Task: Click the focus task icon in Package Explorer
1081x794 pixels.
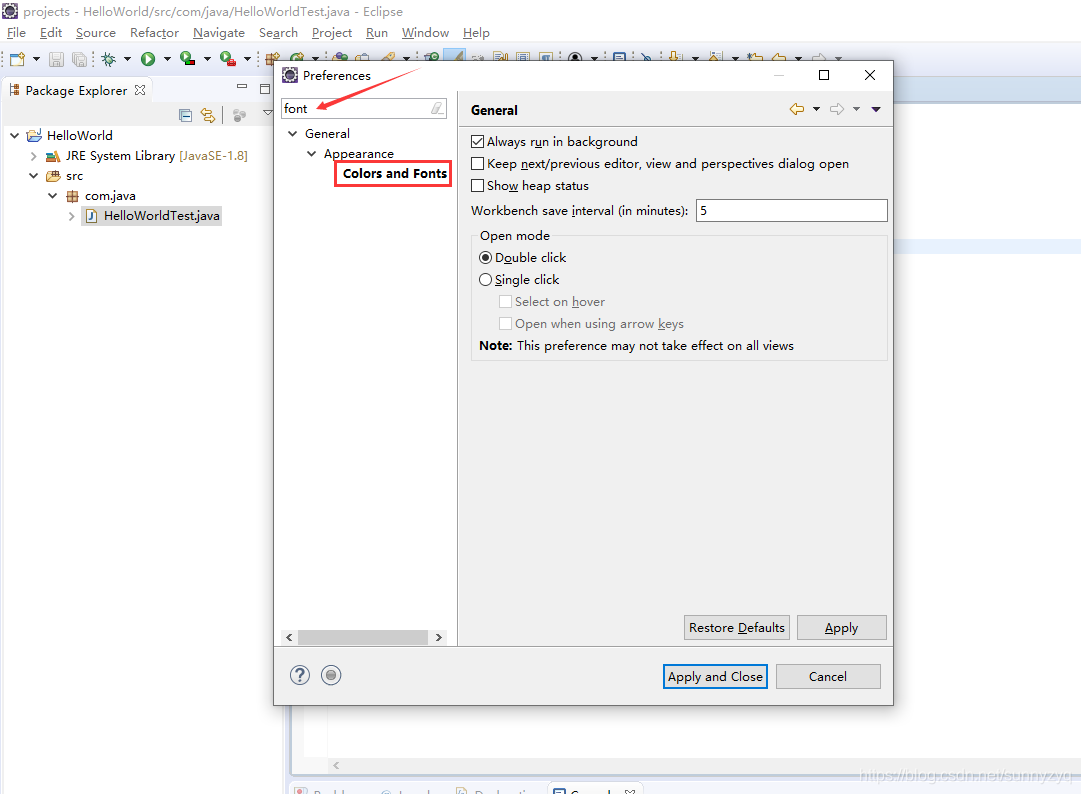Action: 239,115
